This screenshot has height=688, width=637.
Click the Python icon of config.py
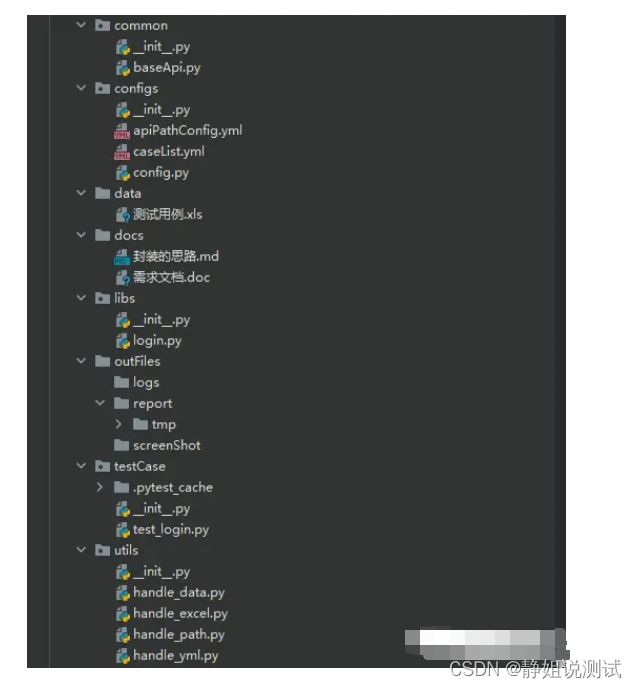(x=123, y=173)
